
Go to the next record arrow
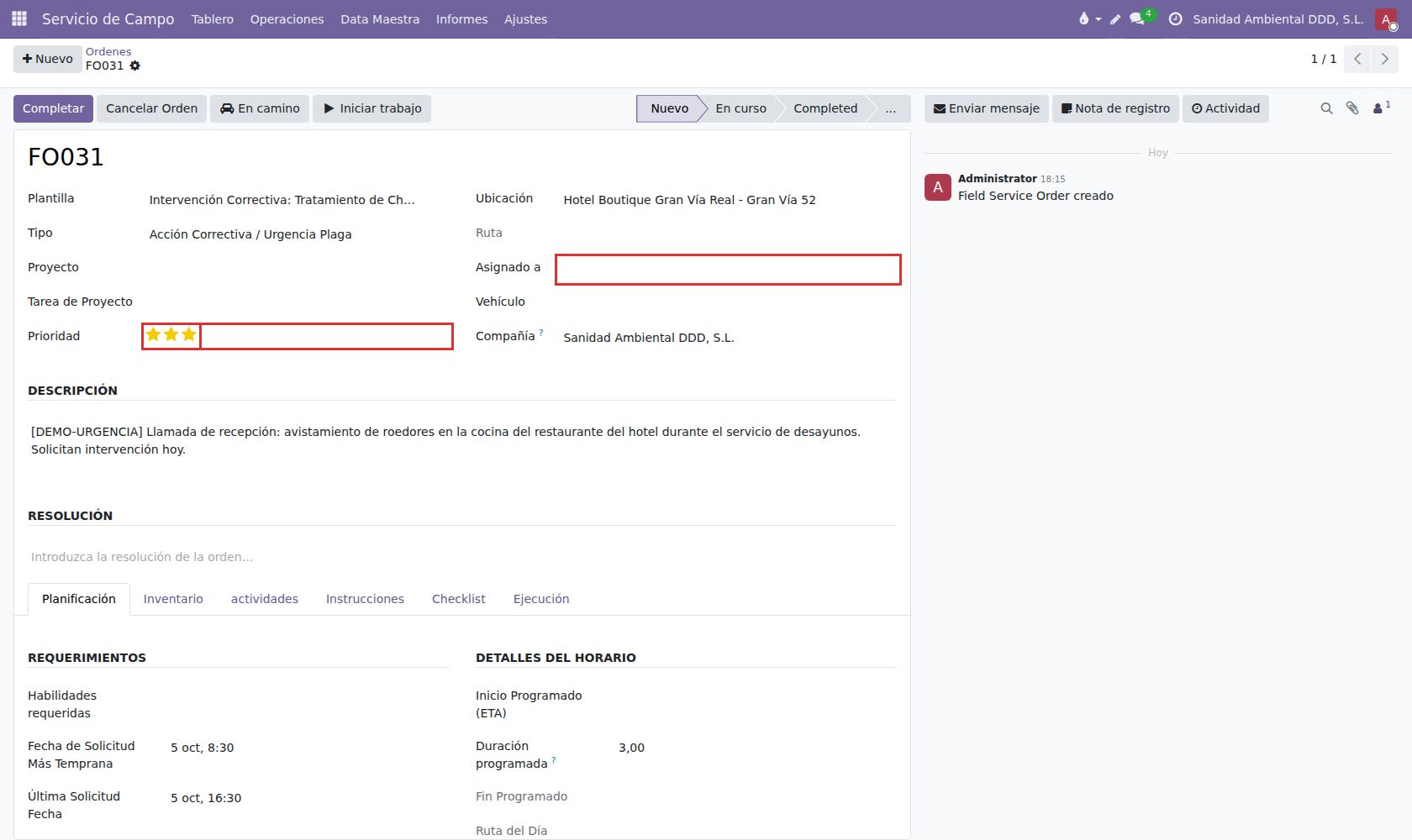click(1385, 59)
